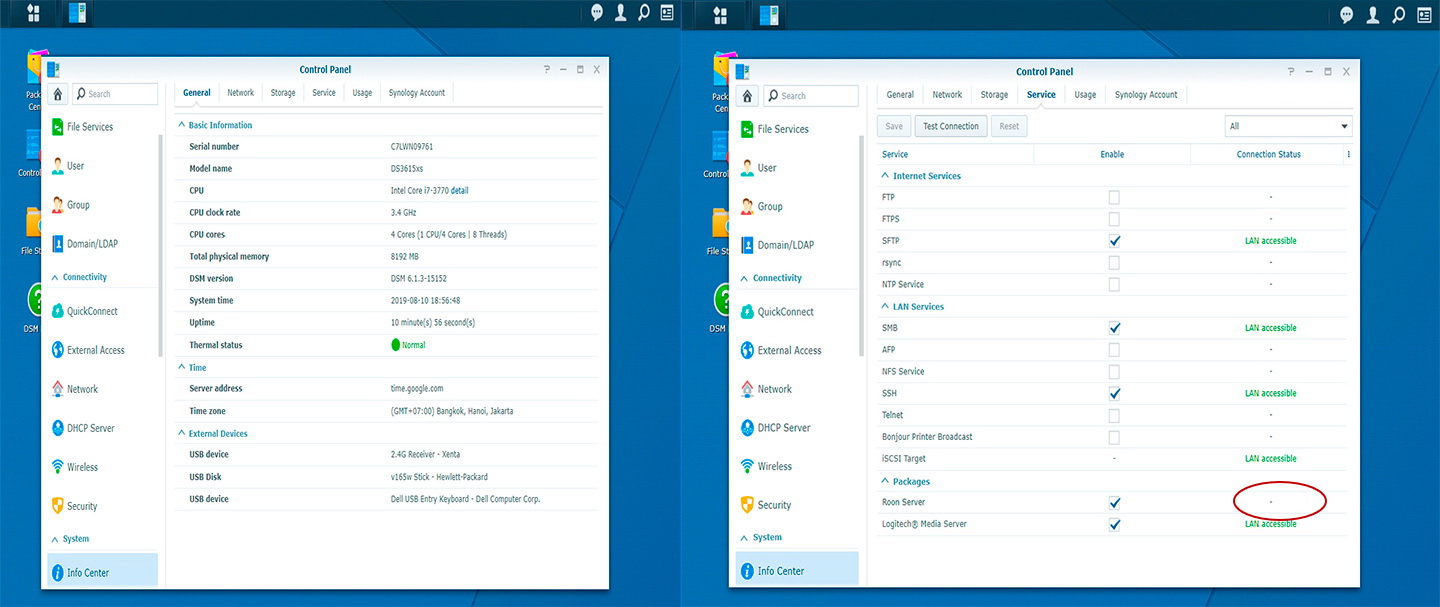
Task: Open the Main Menu on the left desktop
Action: click(x=33, y=13)
